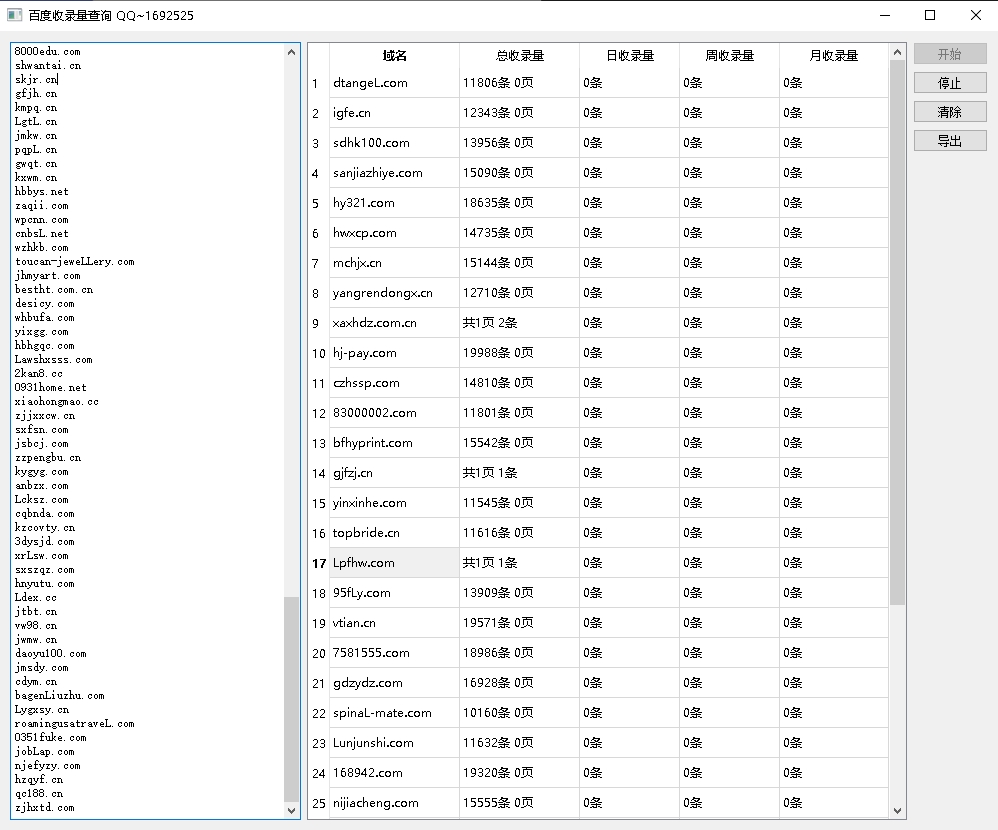Click xiaohongmao.cc in the domain list
Image resolution: width=998 pixels, height=830 pixels.
[x=57, y=402]
